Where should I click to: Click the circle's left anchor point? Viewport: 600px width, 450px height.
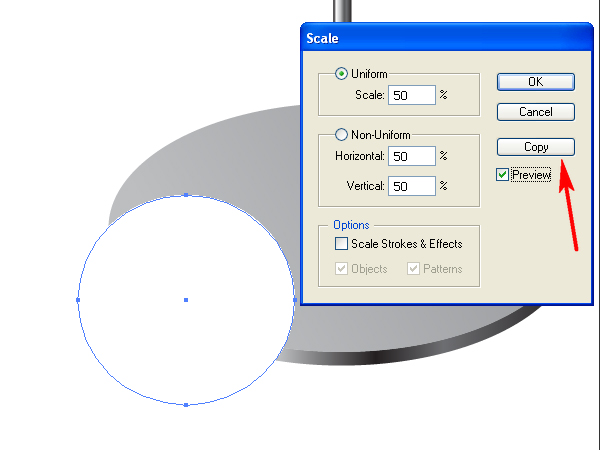click(x=78, y=300)
